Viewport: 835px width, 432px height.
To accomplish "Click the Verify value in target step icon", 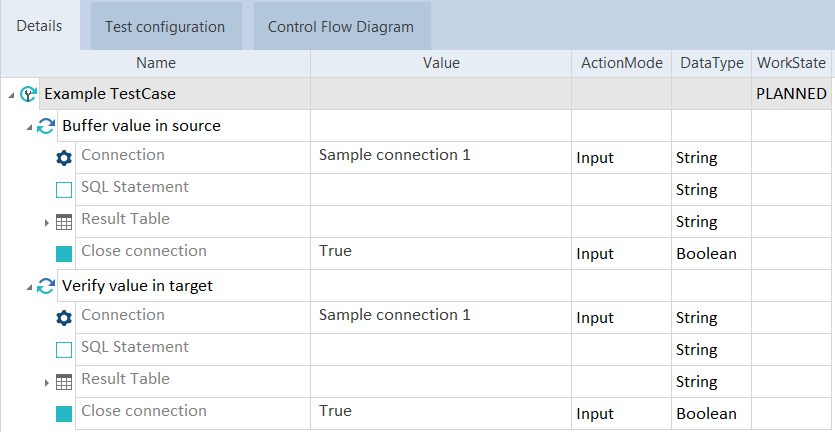I will (46, 286).
